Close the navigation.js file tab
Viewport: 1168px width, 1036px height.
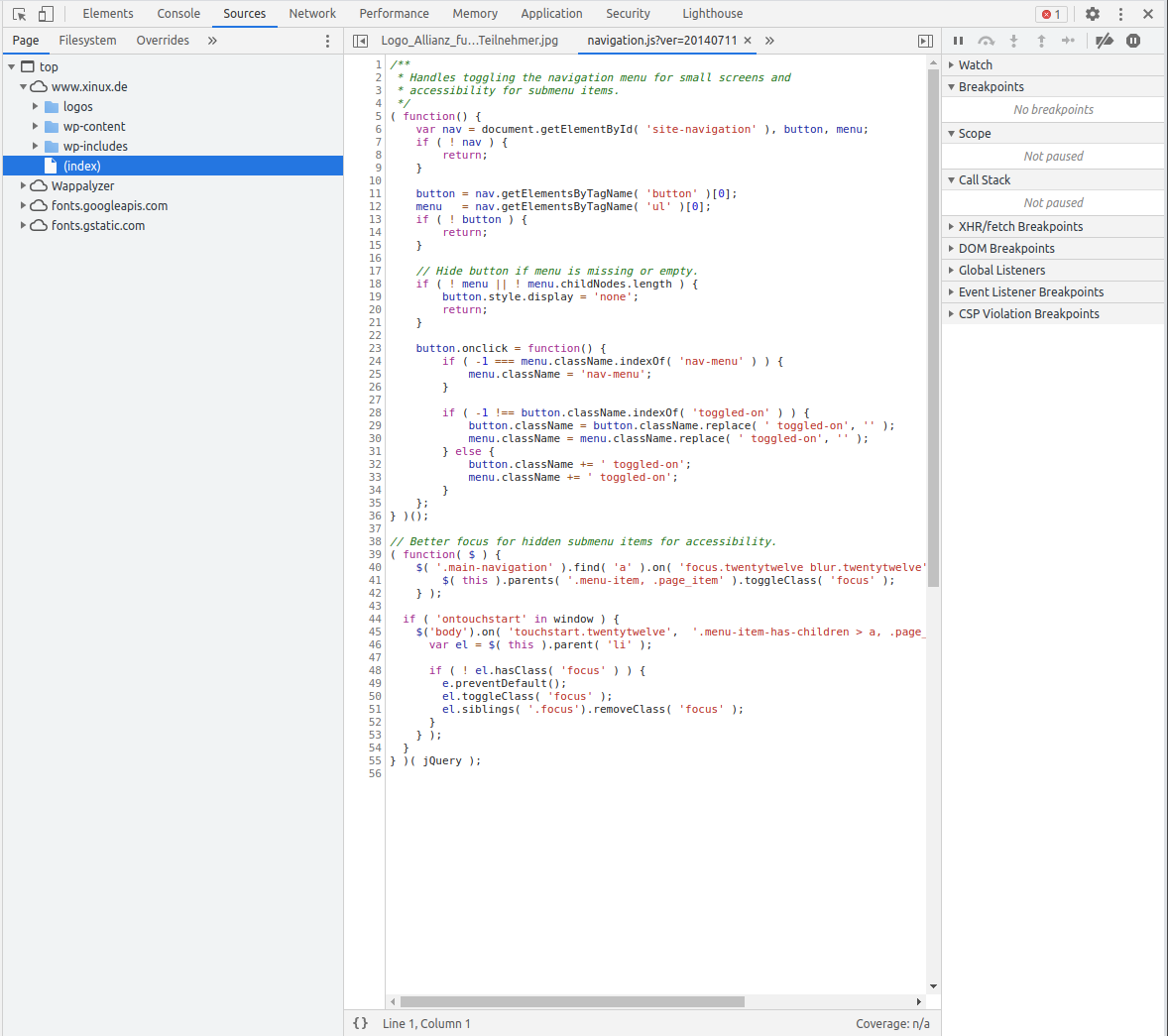[x=748, y=41]
